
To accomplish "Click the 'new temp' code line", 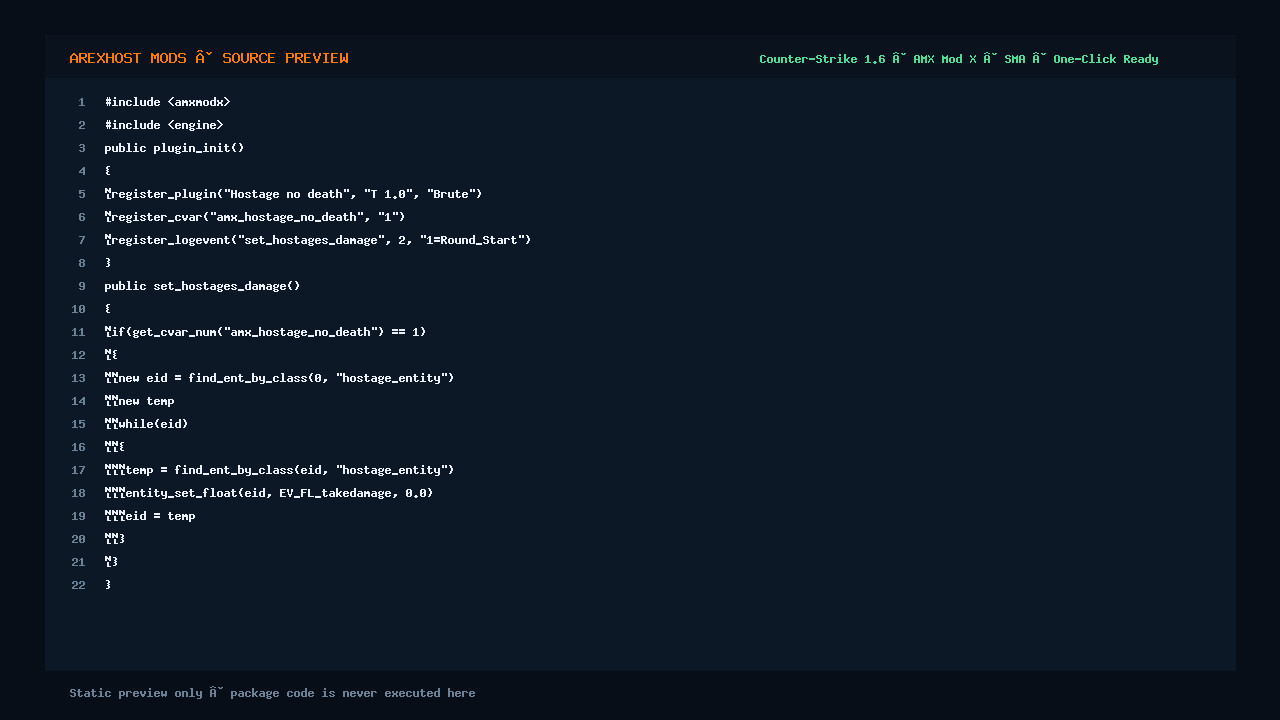I will 139,401.
